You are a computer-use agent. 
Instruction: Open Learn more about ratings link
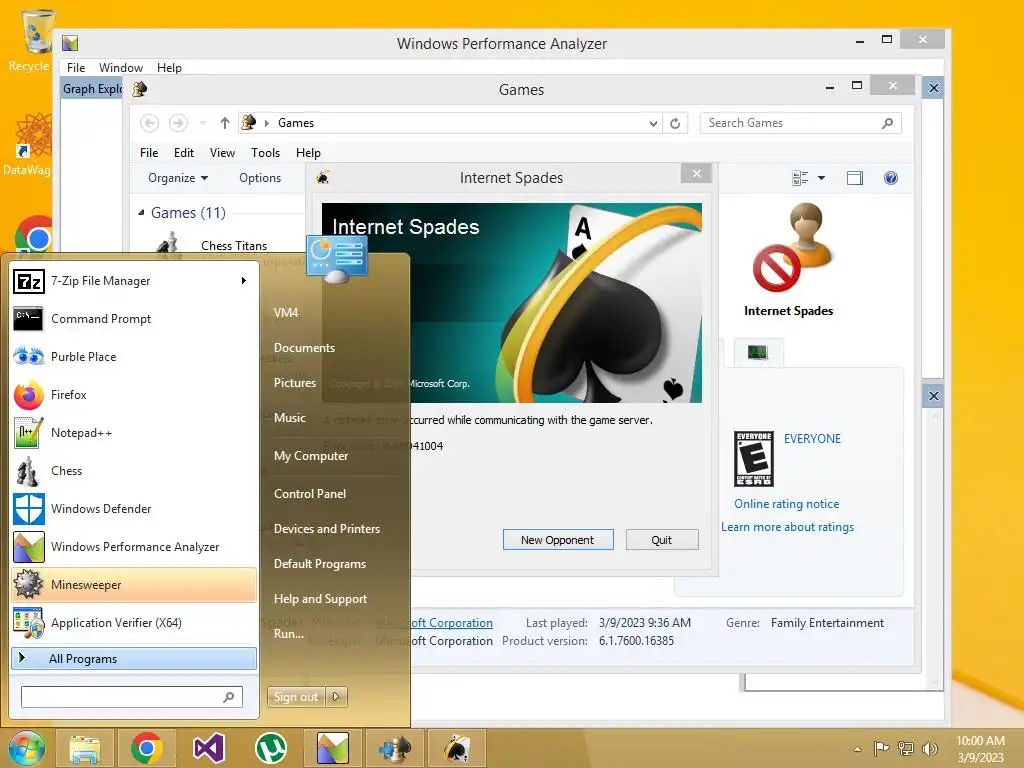pos(788,527)
